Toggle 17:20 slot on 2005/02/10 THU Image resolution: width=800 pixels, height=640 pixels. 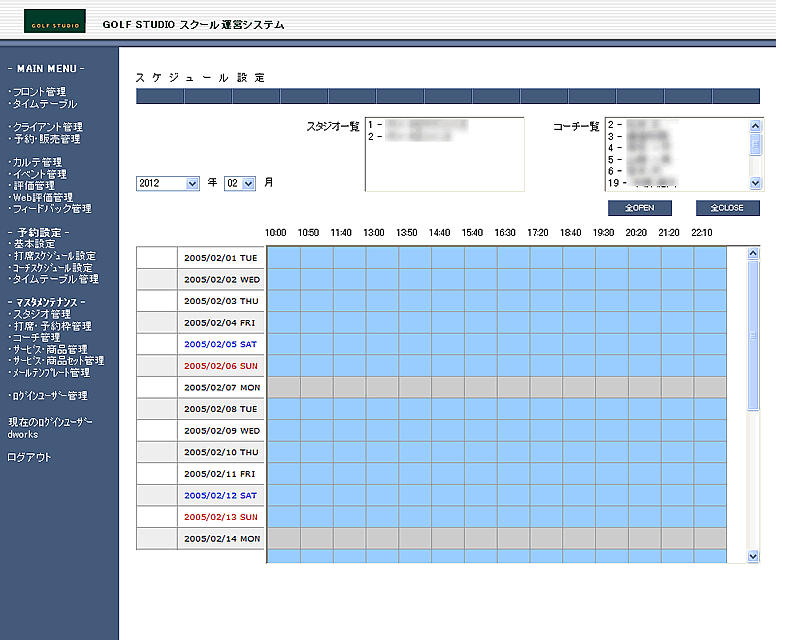click(x=546, y=452)
